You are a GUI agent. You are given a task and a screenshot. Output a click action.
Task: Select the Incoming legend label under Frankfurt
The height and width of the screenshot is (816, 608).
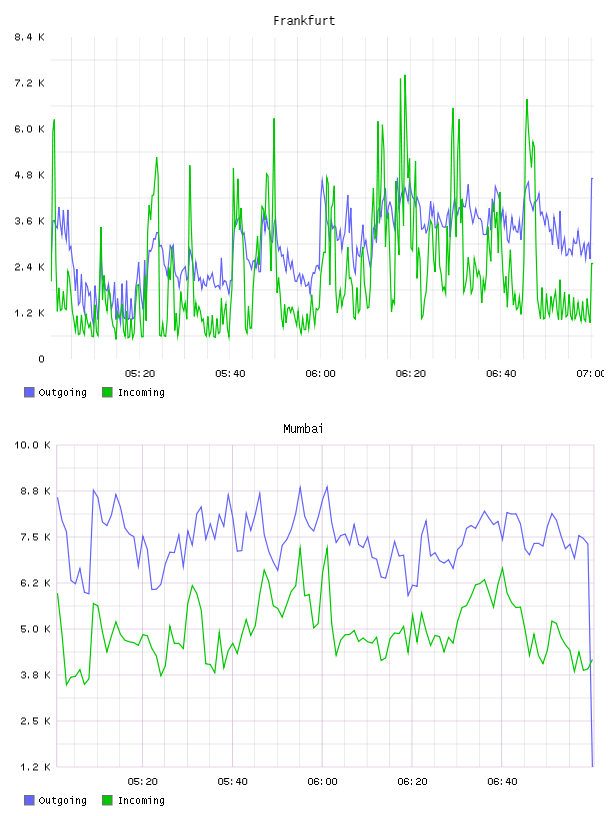pos(141,393)
